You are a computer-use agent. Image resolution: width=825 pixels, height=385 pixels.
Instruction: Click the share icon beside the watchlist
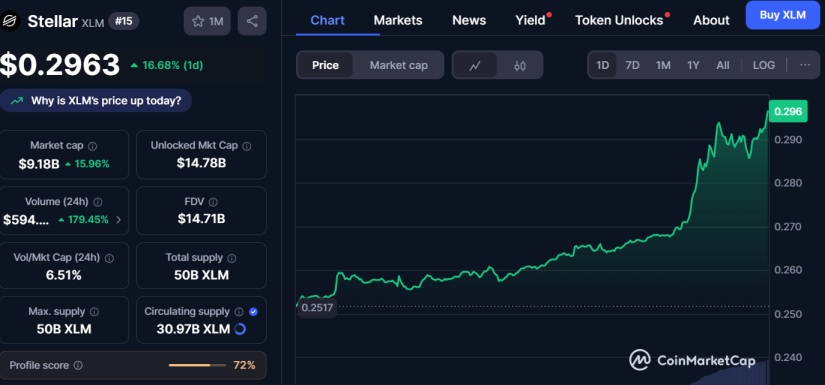pos(252,22)
